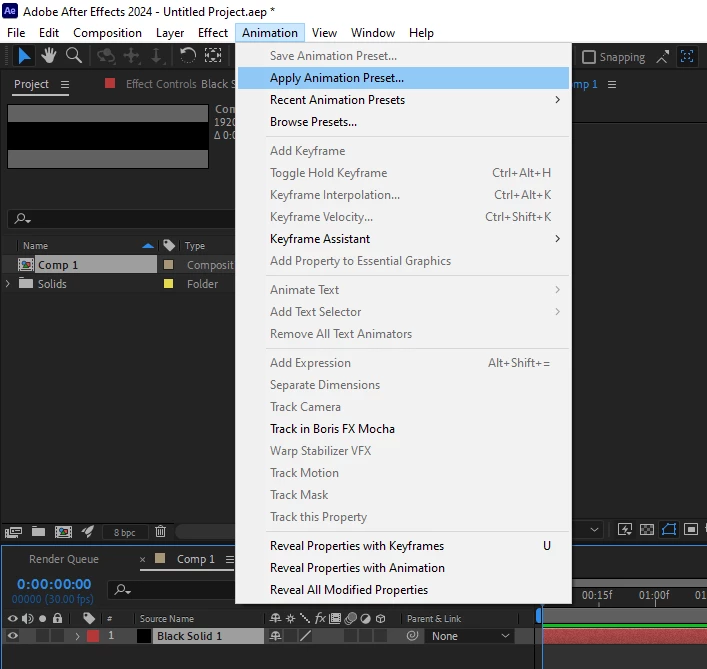The height and width of the screenshot is (669, 707).
Task: Open the Composition menu
Action: point(107,33)
